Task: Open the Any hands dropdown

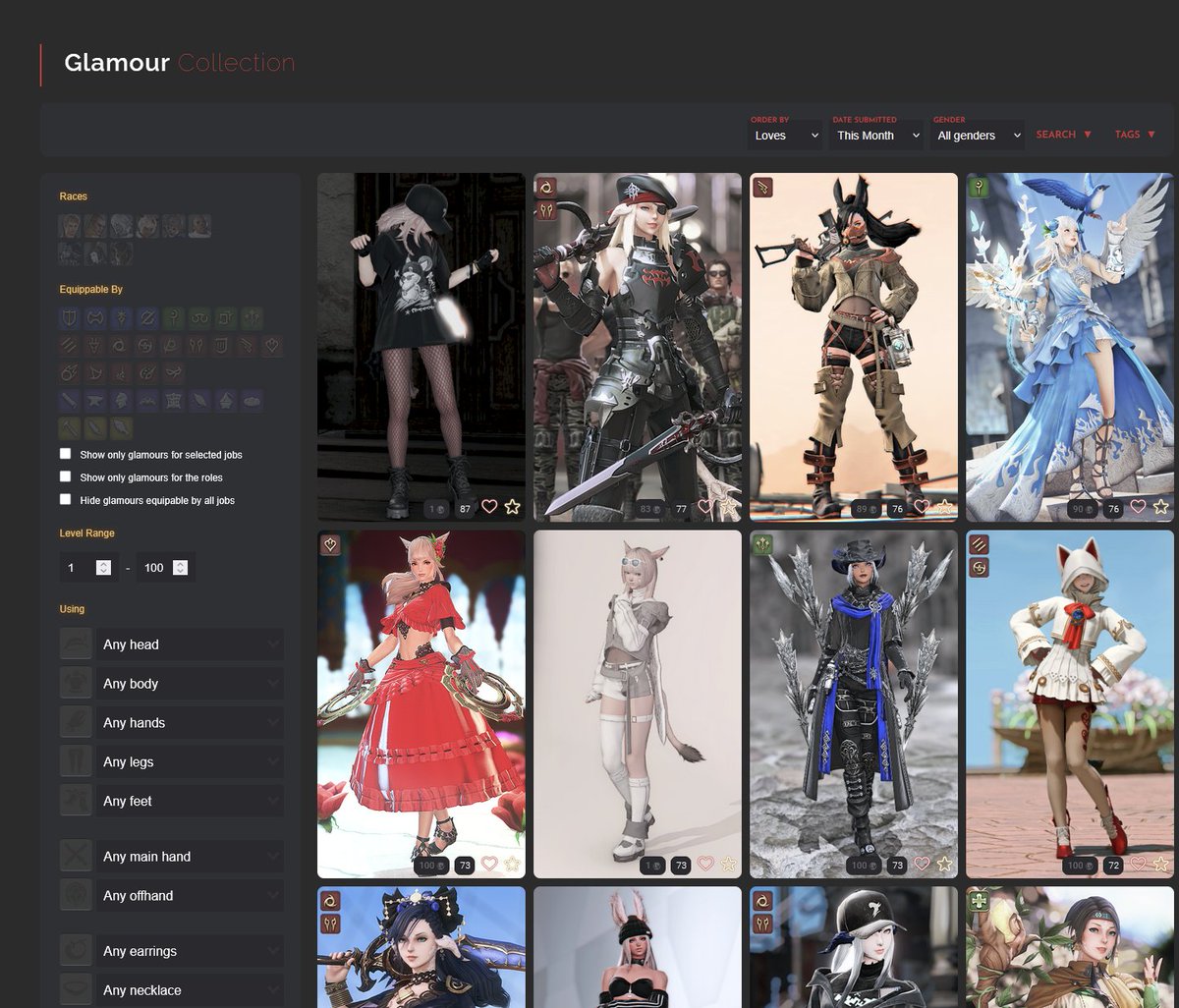Action: [x=191, y=723]
